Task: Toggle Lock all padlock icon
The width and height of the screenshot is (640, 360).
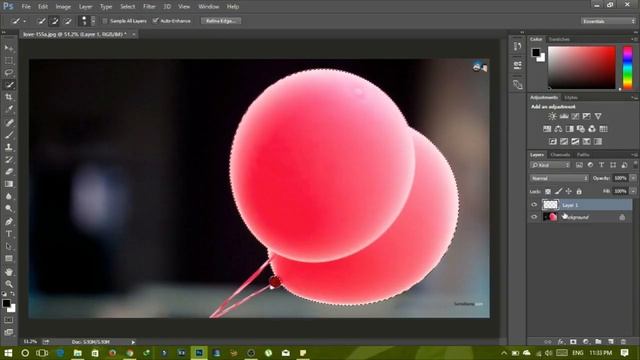Action: click(579, 191)
